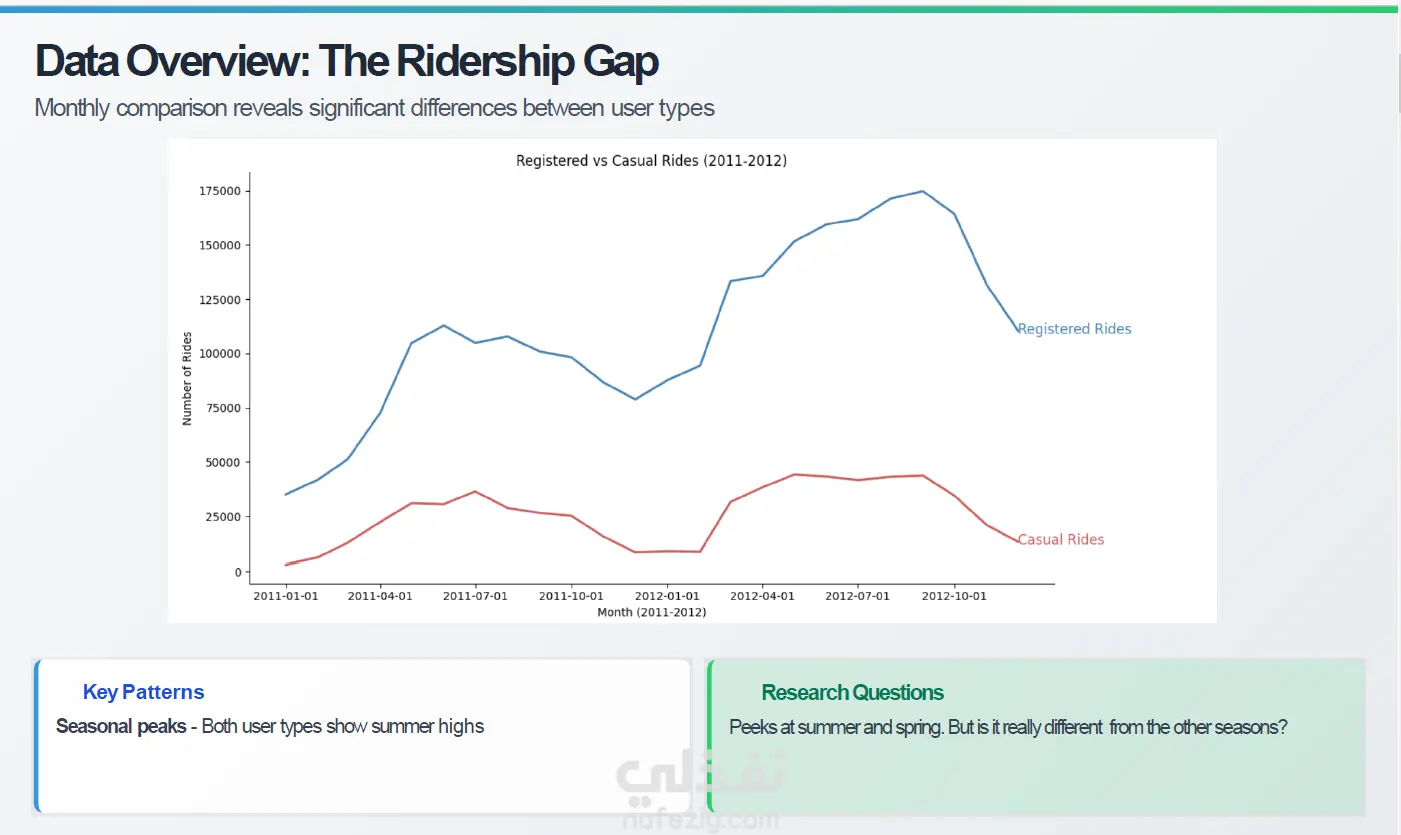The image size is (1401, 835).
Task: Click the 0 y-axis tick value
Action: 238,572
